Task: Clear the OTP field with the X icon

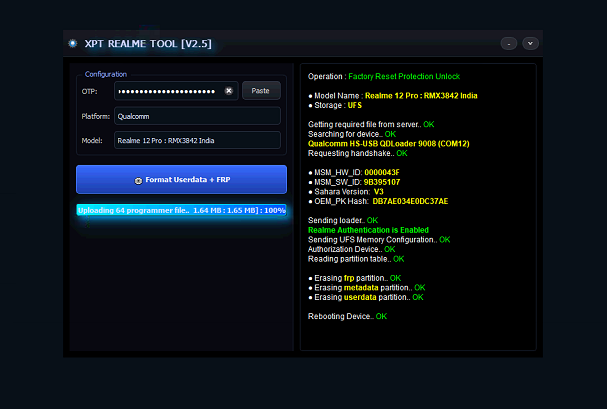Action: pos(228,91)
